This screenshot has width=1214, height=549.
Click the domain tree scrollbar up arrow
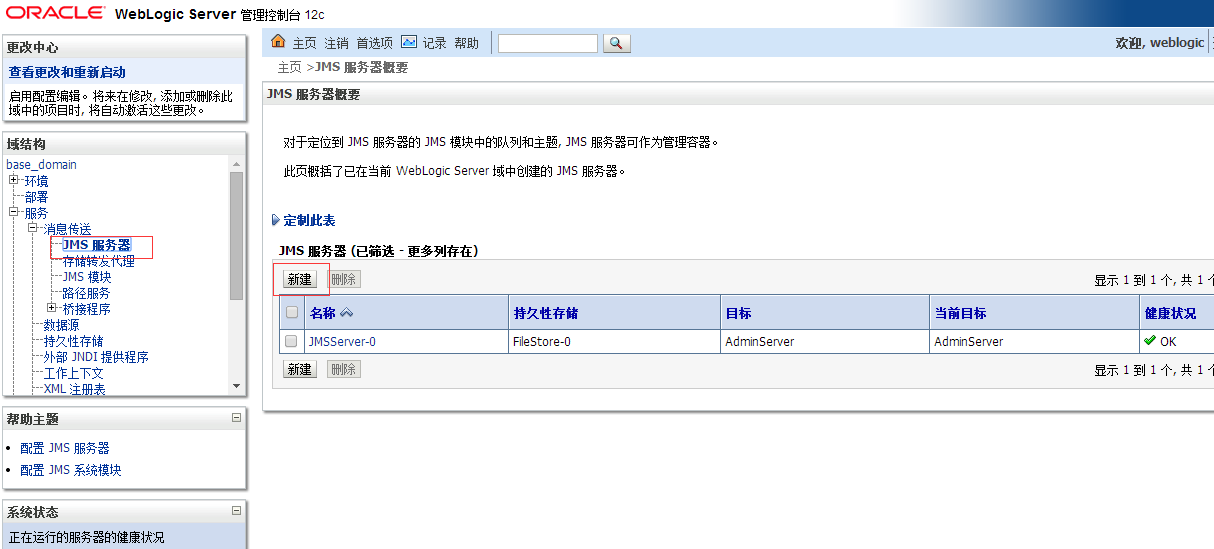[236, 164]
